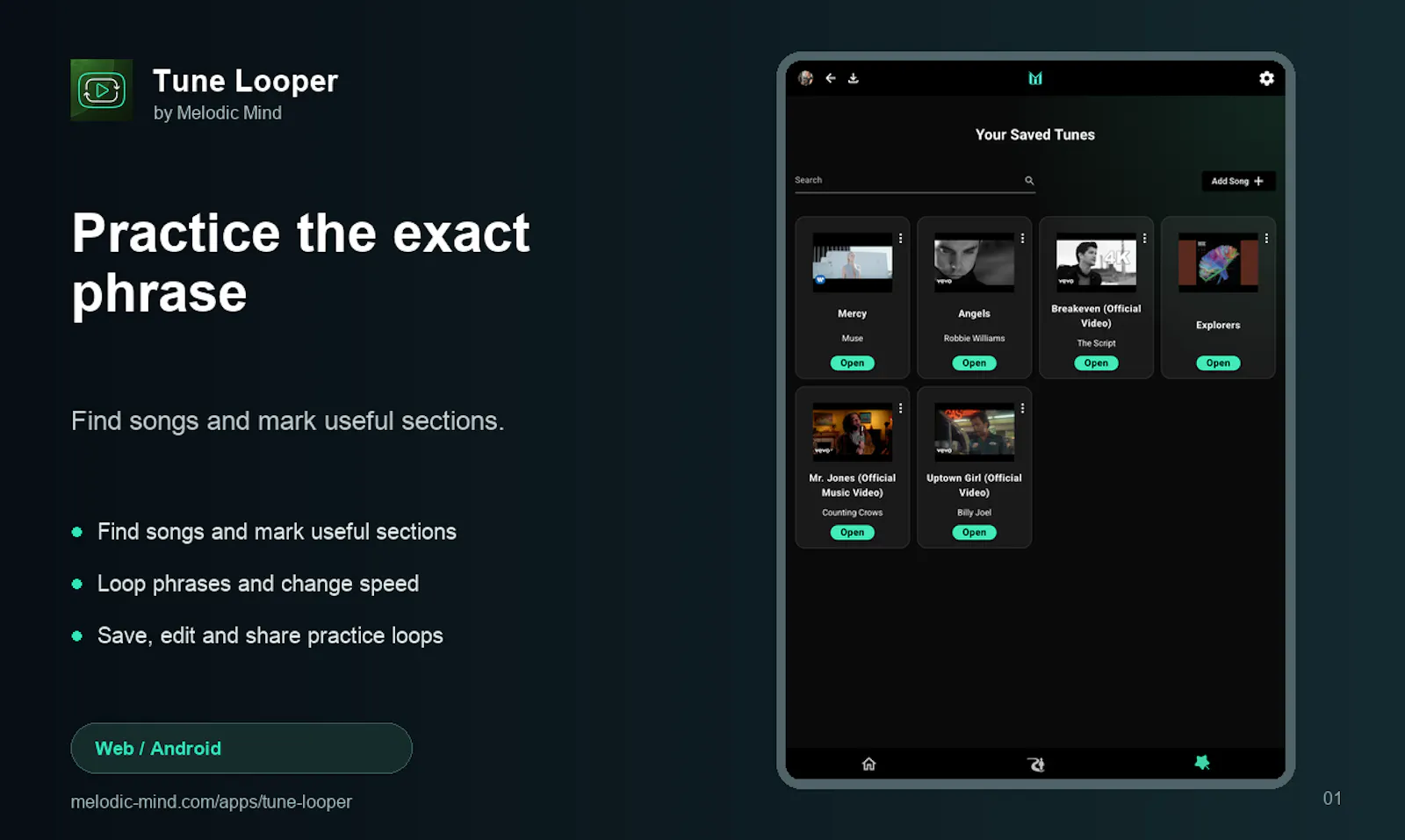This screenshot has height=840, width=1405.
Task: Click the Add Song button
Action: pos(1238,181)
